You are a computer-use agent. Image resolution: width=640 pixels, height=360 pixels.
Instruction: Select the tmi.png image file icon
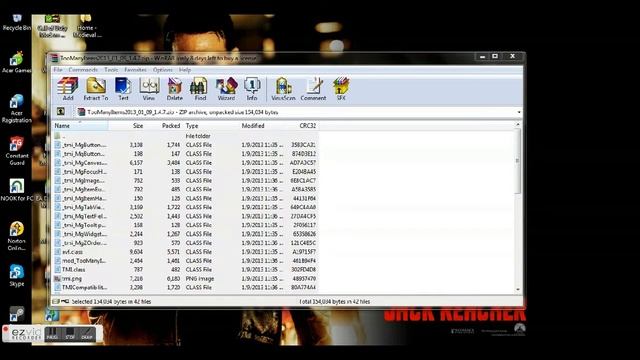58,279
